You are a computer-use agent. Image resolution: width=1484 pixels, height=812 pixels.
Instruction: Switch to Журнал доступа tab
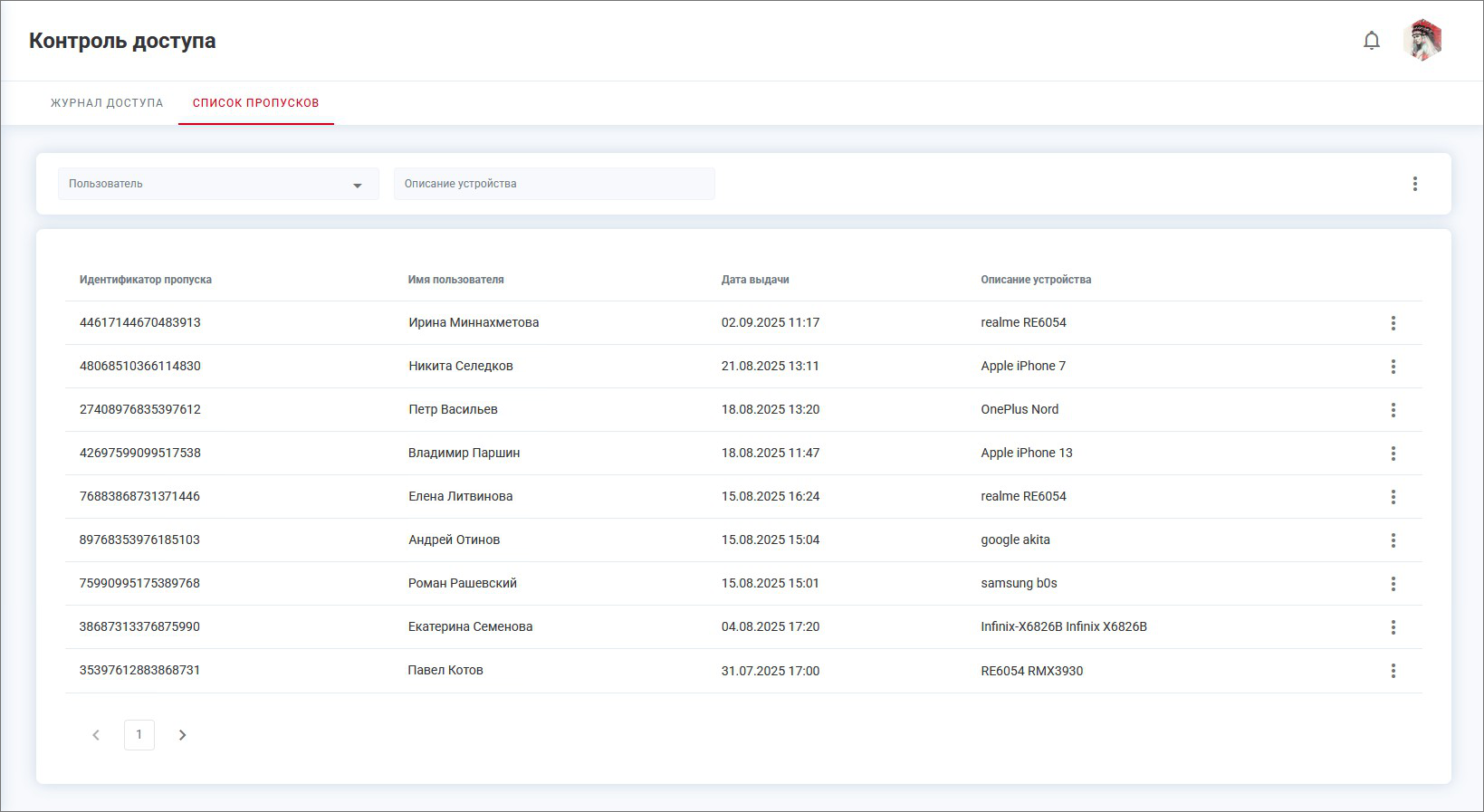pos(107,103)
